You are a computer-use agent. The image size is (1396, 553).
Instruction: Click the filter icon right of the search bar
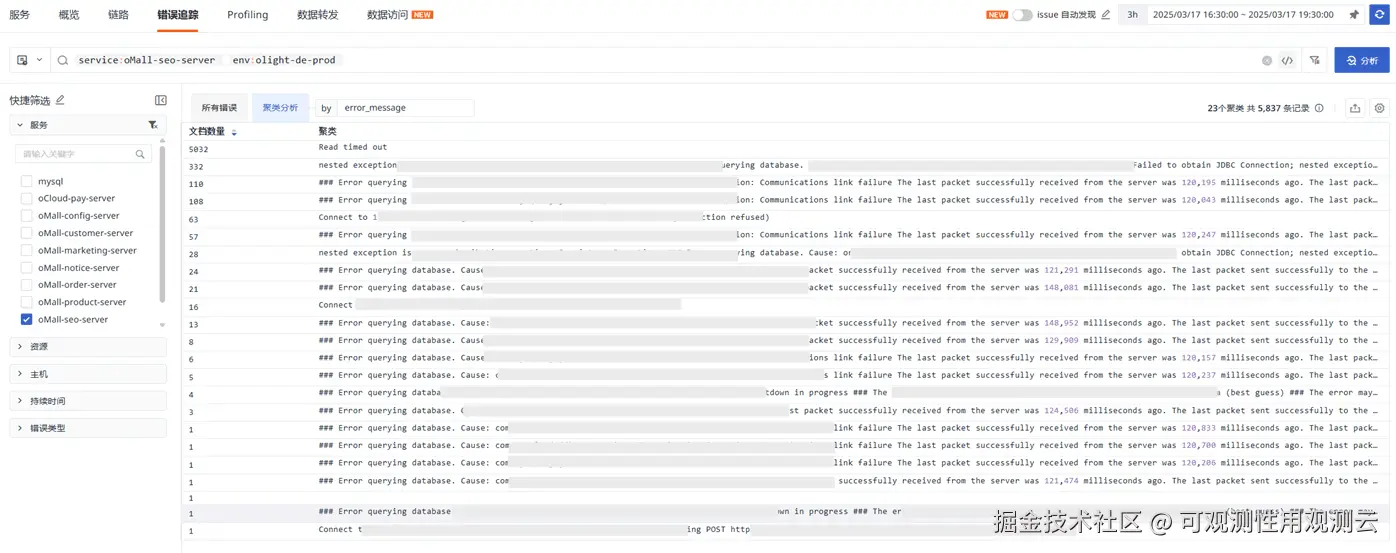tap(1315, 61)
